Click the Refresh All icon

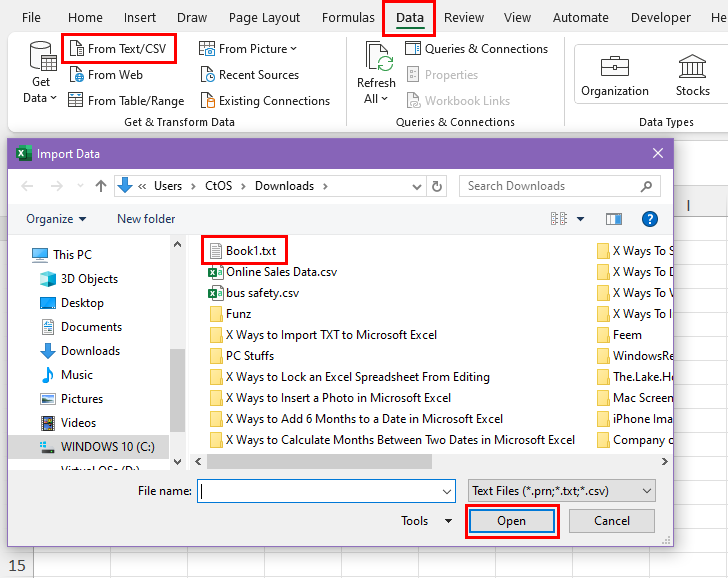378,56
